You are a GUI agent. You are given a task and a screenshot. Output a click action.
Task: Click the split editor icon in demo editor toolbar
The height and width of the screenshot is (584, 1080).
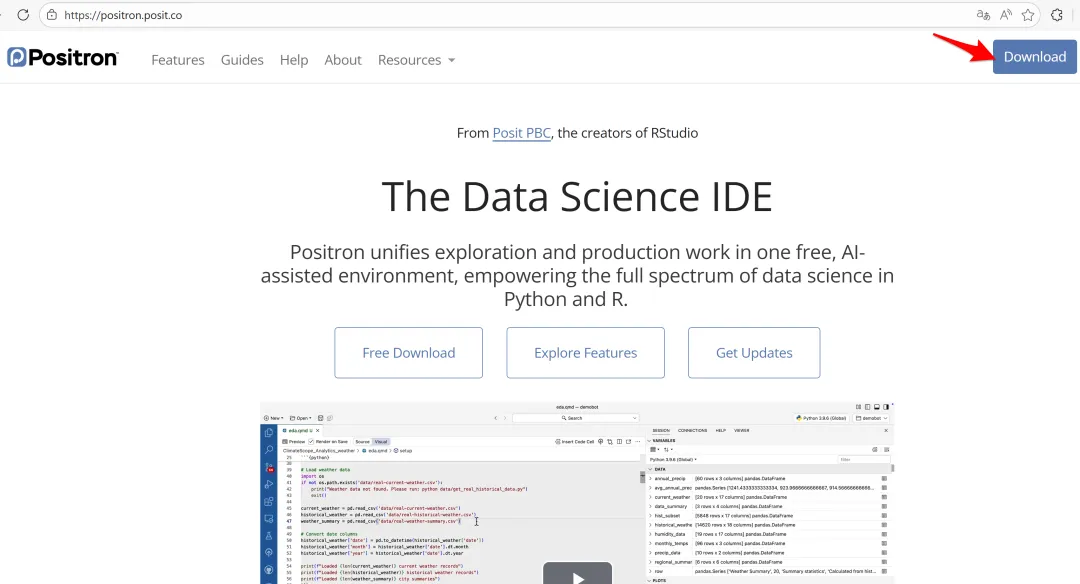(619, 441)
